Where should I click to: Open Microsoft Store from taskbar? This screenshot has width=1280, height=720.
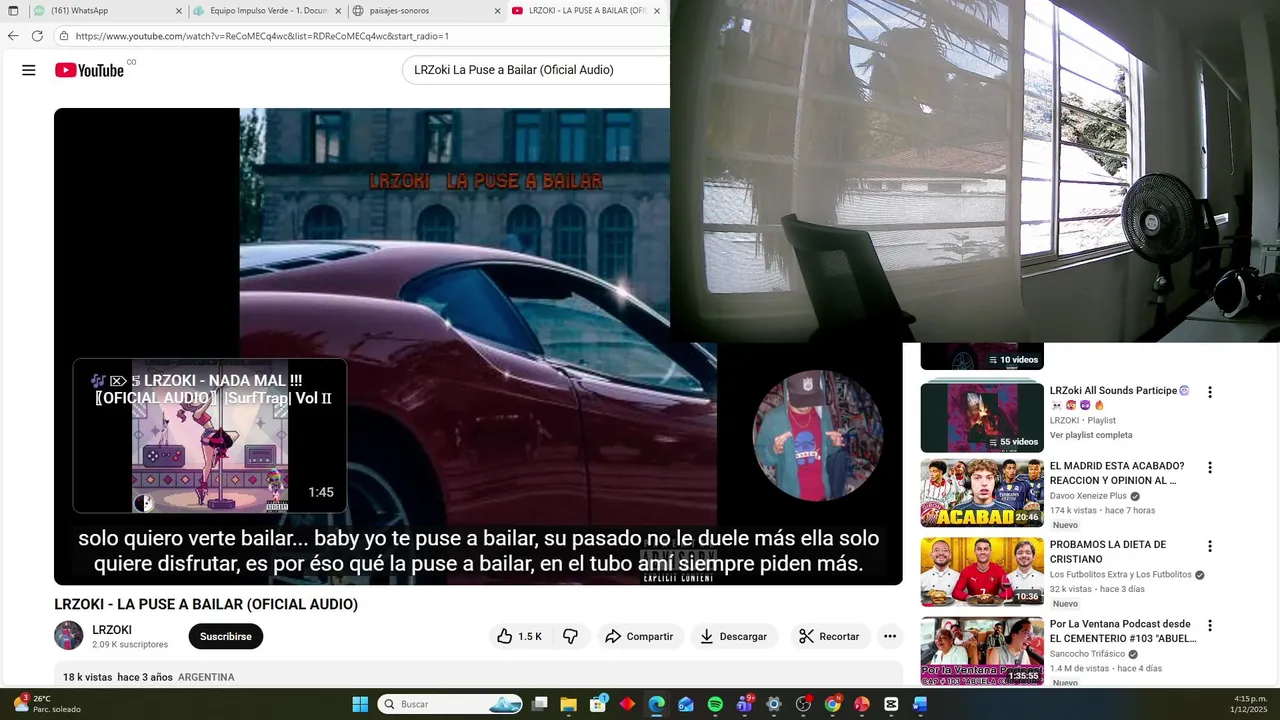pos(598,704)
